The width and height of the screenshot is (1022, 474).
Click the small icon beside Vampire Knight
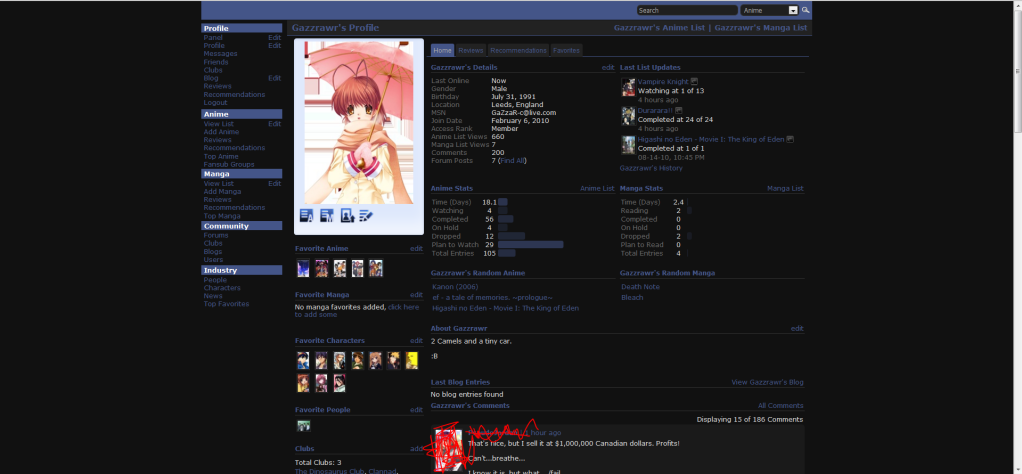pyautogui.click(x=694, y=81)
